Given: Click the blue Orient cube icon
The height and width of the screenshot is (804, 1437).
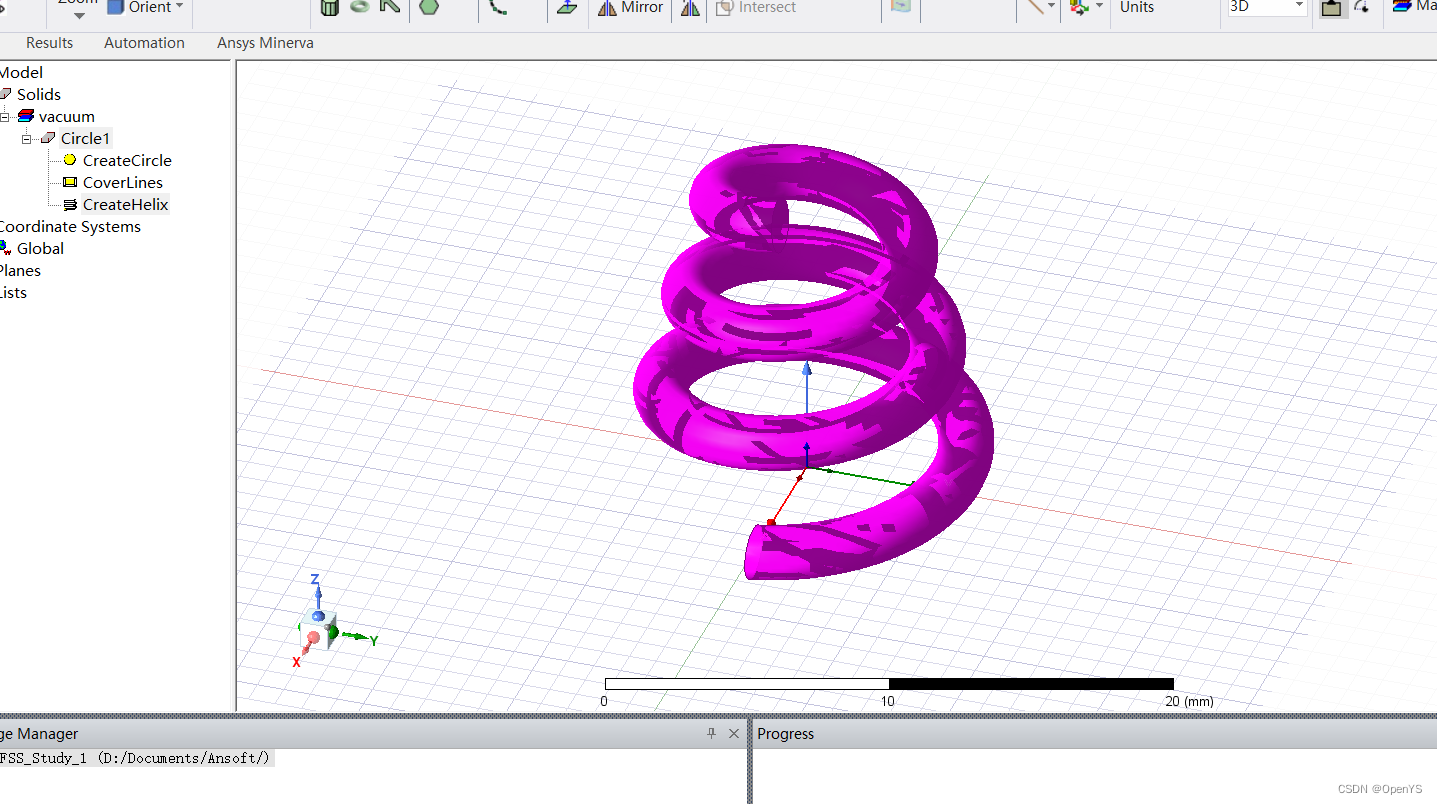Looking at the screenshot, I should point(116,7).
